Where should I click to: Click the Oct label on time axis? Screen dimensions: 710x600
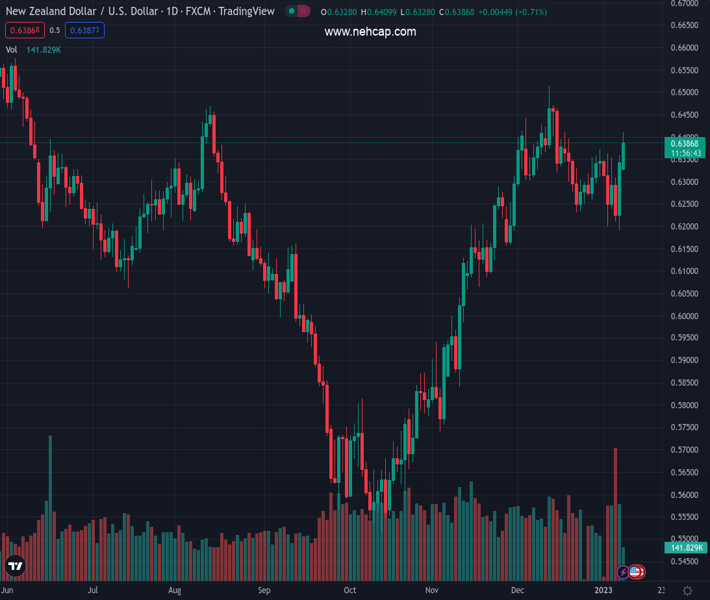tap(349, 591)
